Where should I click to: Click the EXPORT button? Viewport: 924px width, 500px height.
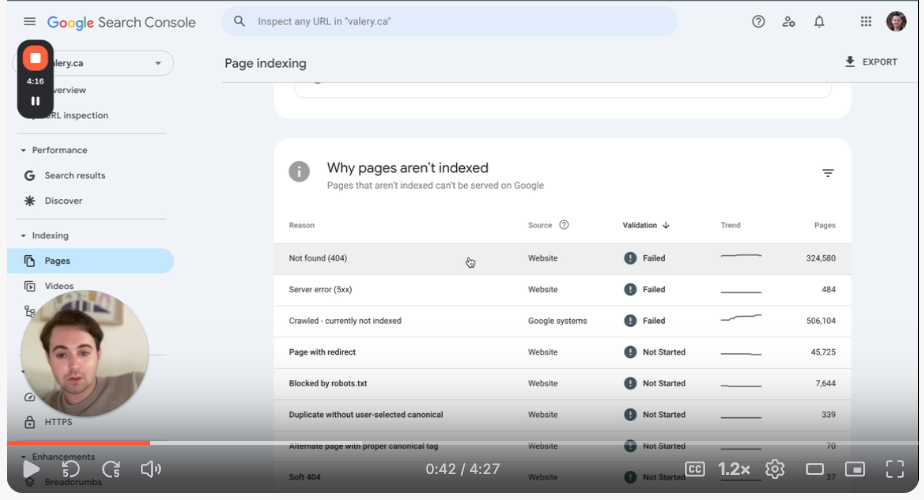pyautogui.click(x=871, y=62)
